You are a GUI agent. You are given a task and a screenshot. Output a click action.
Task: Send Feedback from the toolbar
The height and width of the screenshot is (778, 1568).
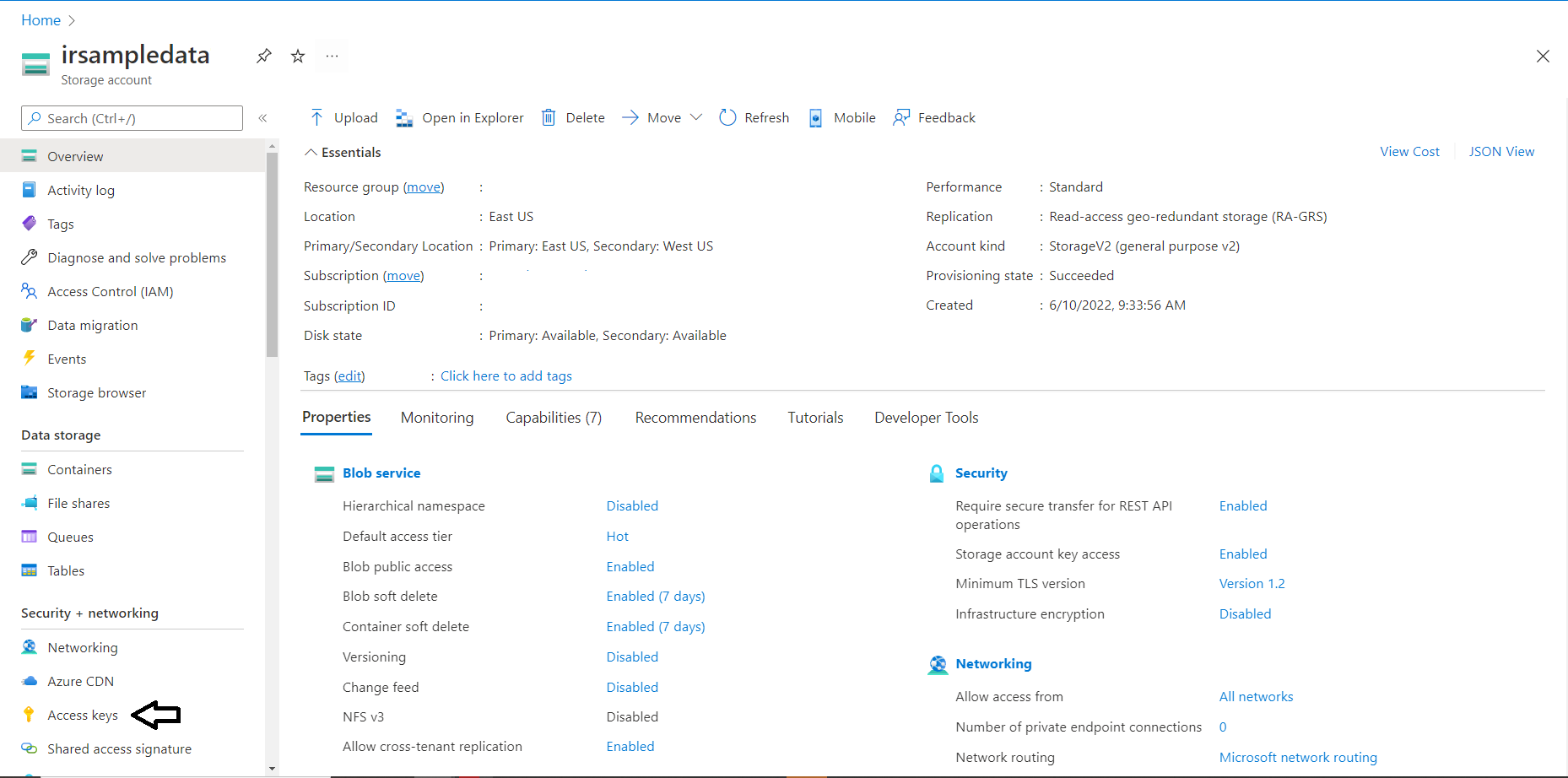point(933,117)
